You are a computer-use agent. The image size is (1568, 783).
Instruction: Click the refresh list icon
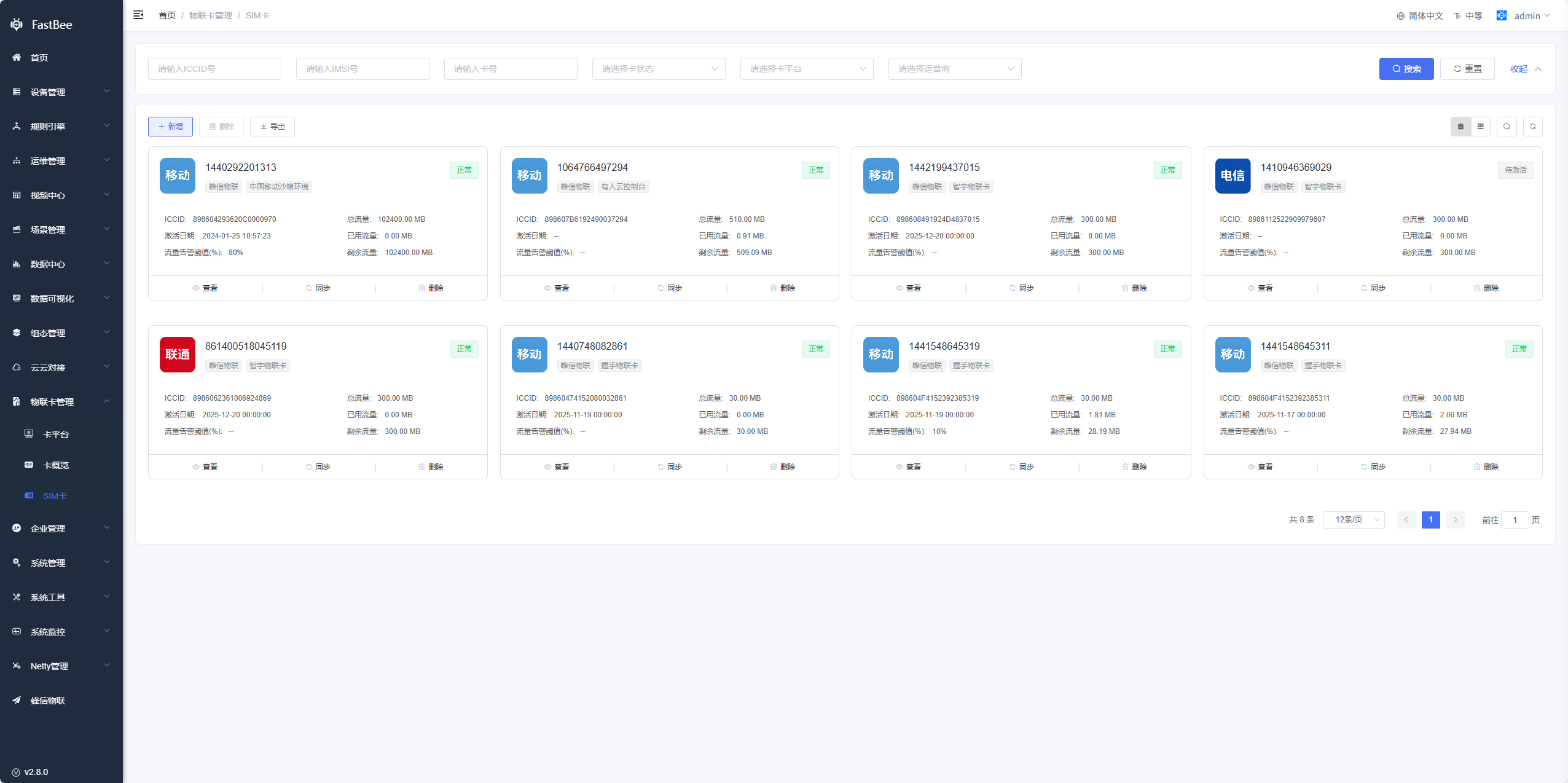1532,127
